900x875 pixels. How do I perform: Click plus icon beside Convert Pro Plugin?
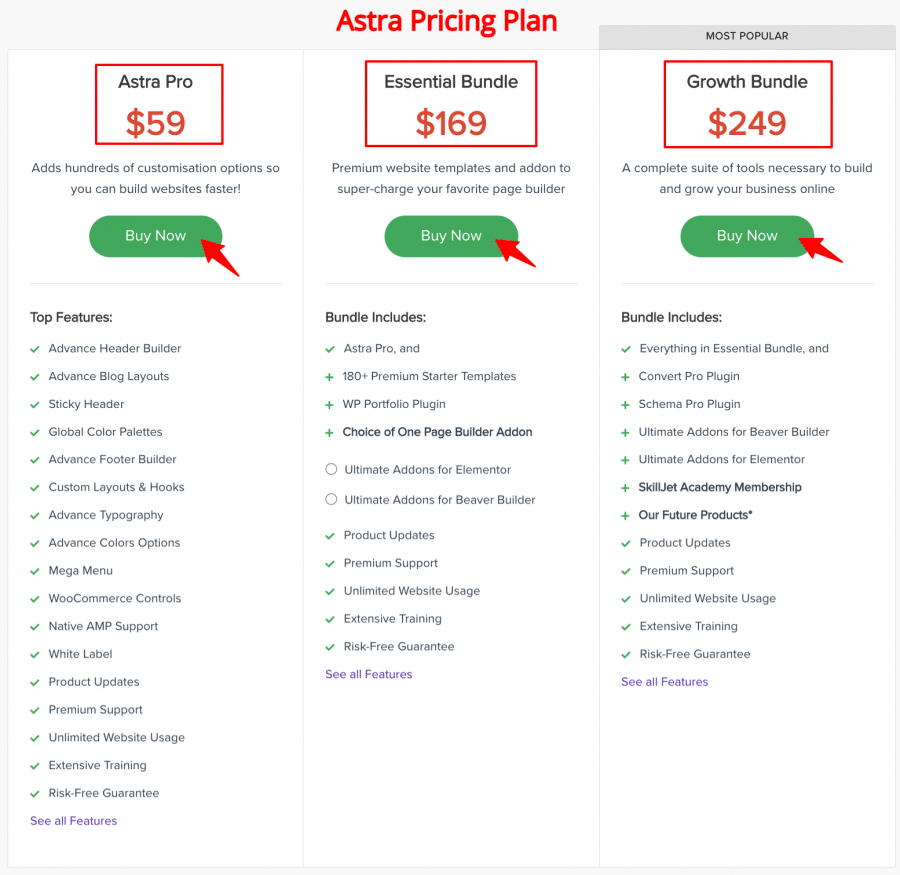coord(626,377)
